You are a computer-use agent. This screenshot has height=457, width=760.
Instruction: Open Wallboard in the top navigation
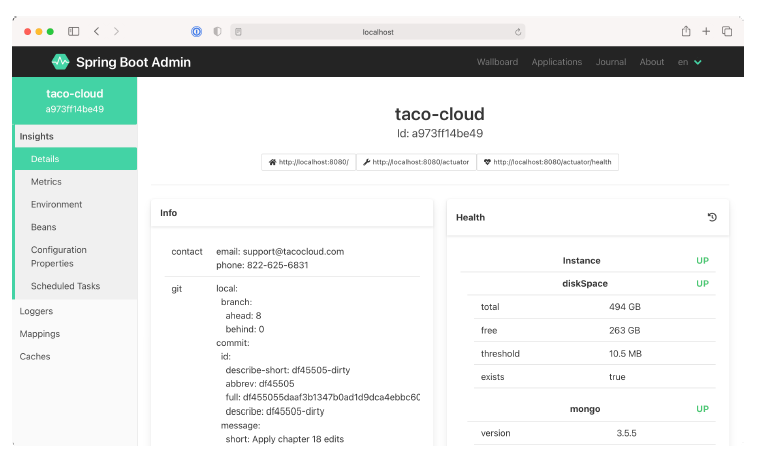point(497,62)
